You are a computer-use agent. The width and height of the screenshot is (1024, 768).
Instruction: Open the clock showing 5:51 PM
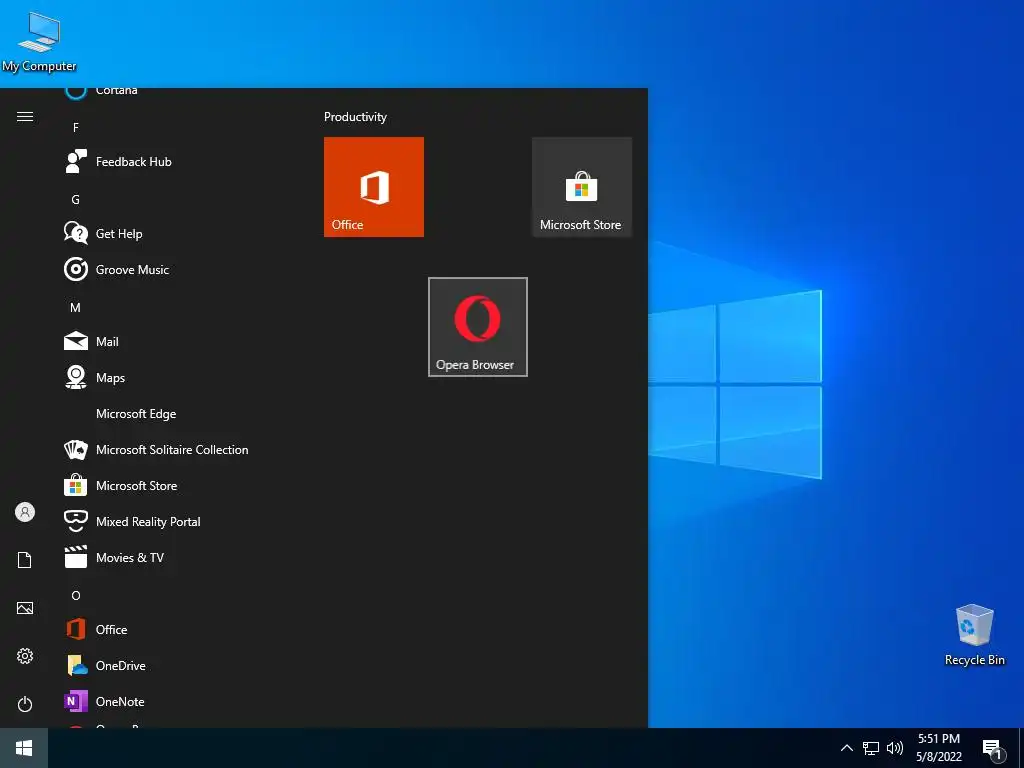coord(938,748)
